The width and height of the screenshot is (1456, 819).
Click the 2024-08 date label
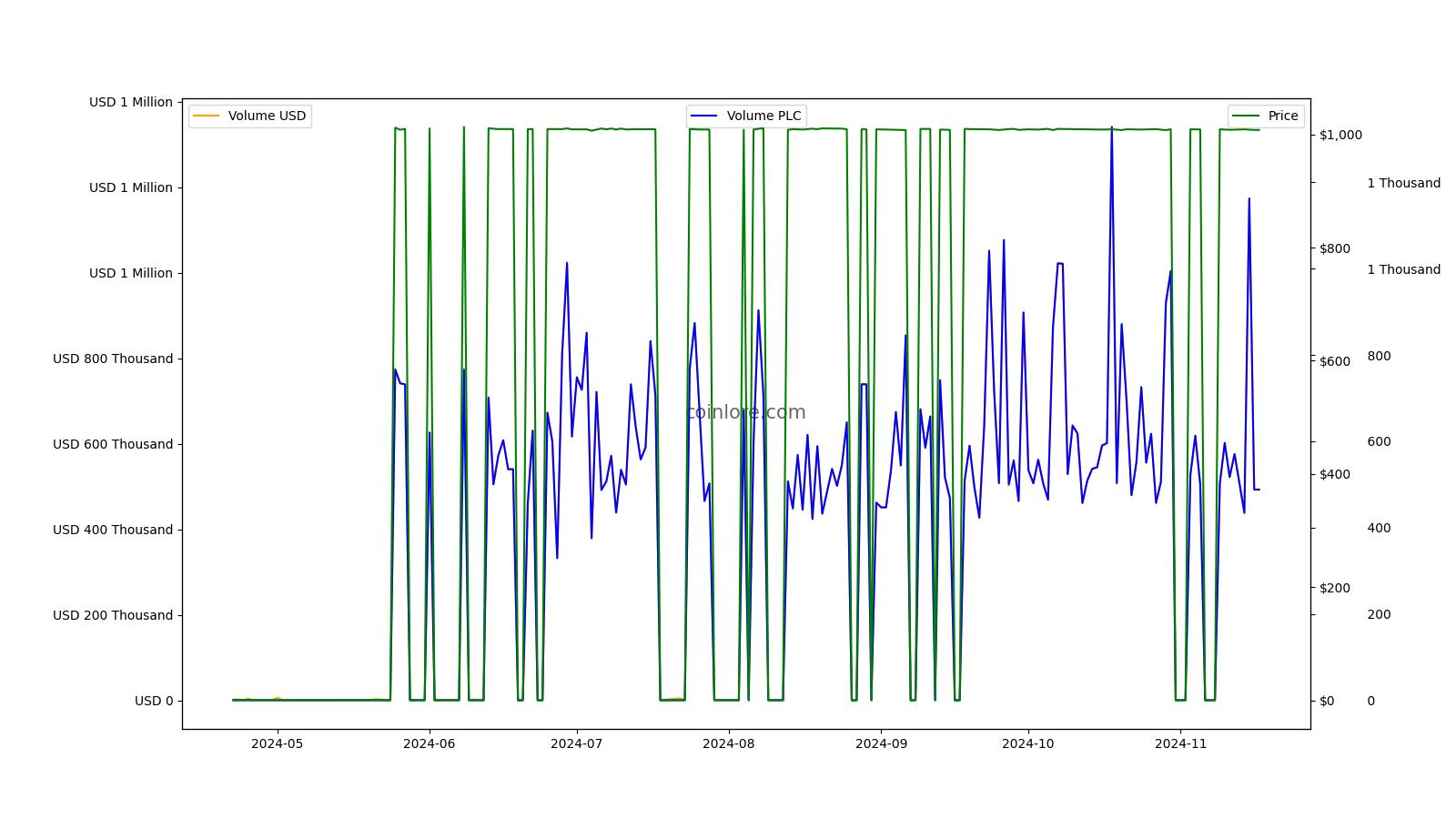tap(728, 743)
